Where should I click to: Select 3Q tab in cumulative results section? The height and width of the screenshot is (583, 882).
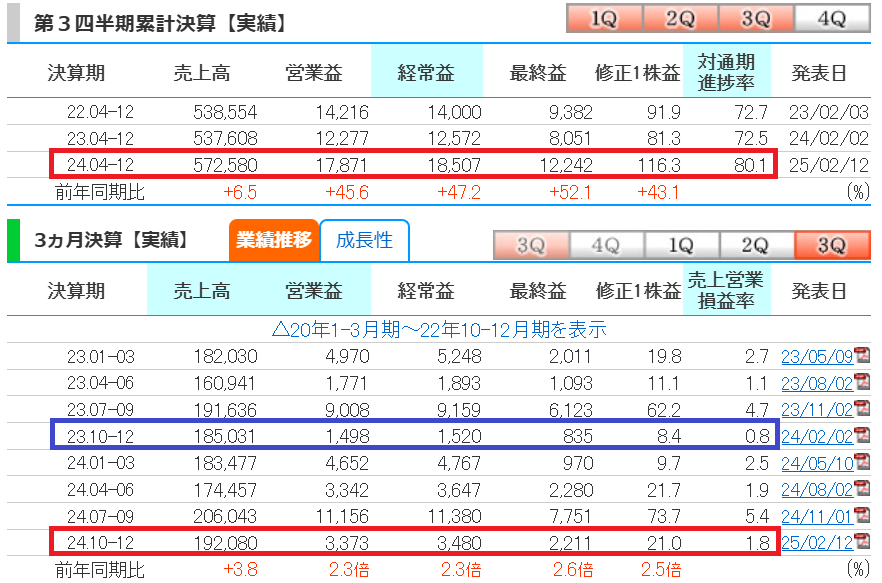(756, 18)
